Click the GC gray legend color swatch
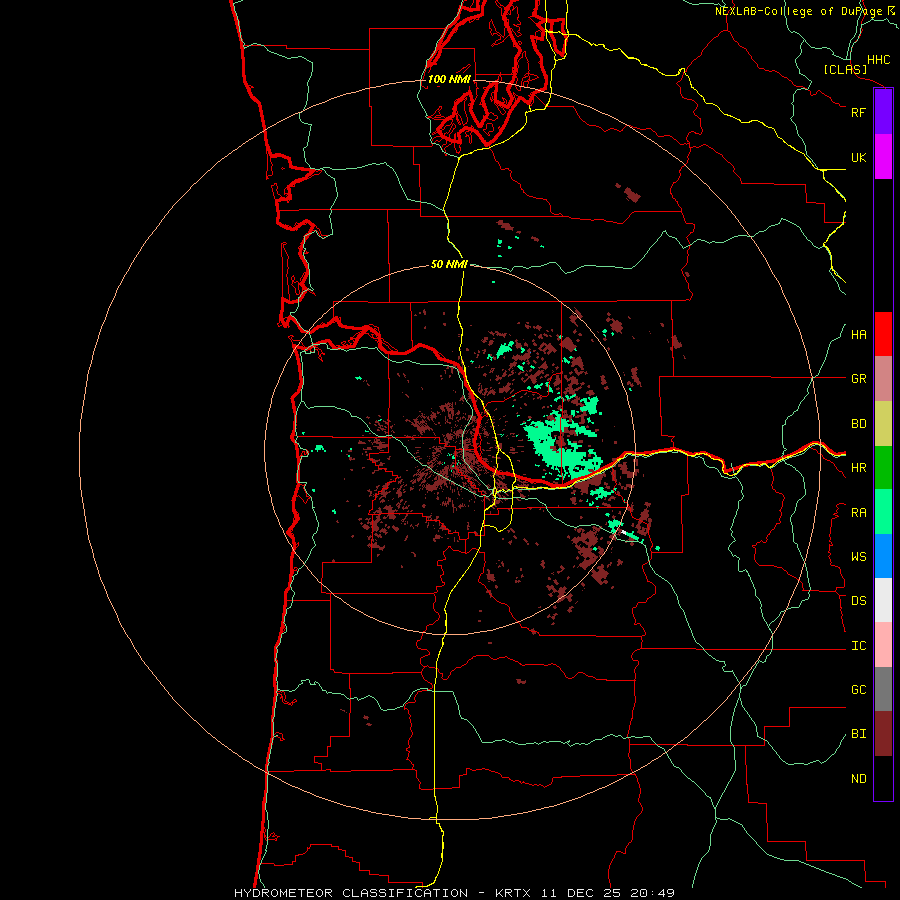The image size is (900, 900). tap(883, 689)
